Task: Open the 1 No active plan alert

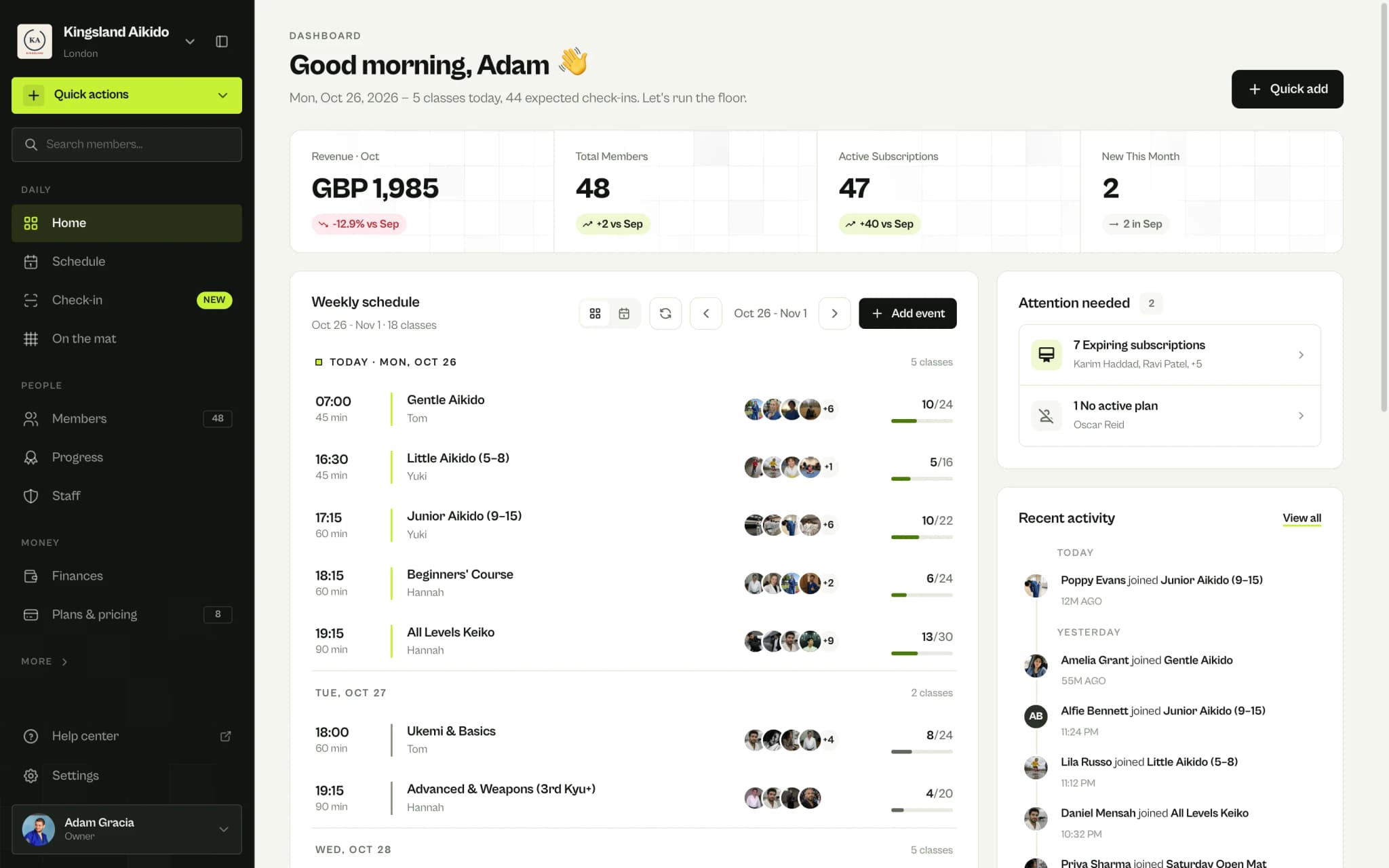Action: pyautogui.click(x=1169, y=416)
